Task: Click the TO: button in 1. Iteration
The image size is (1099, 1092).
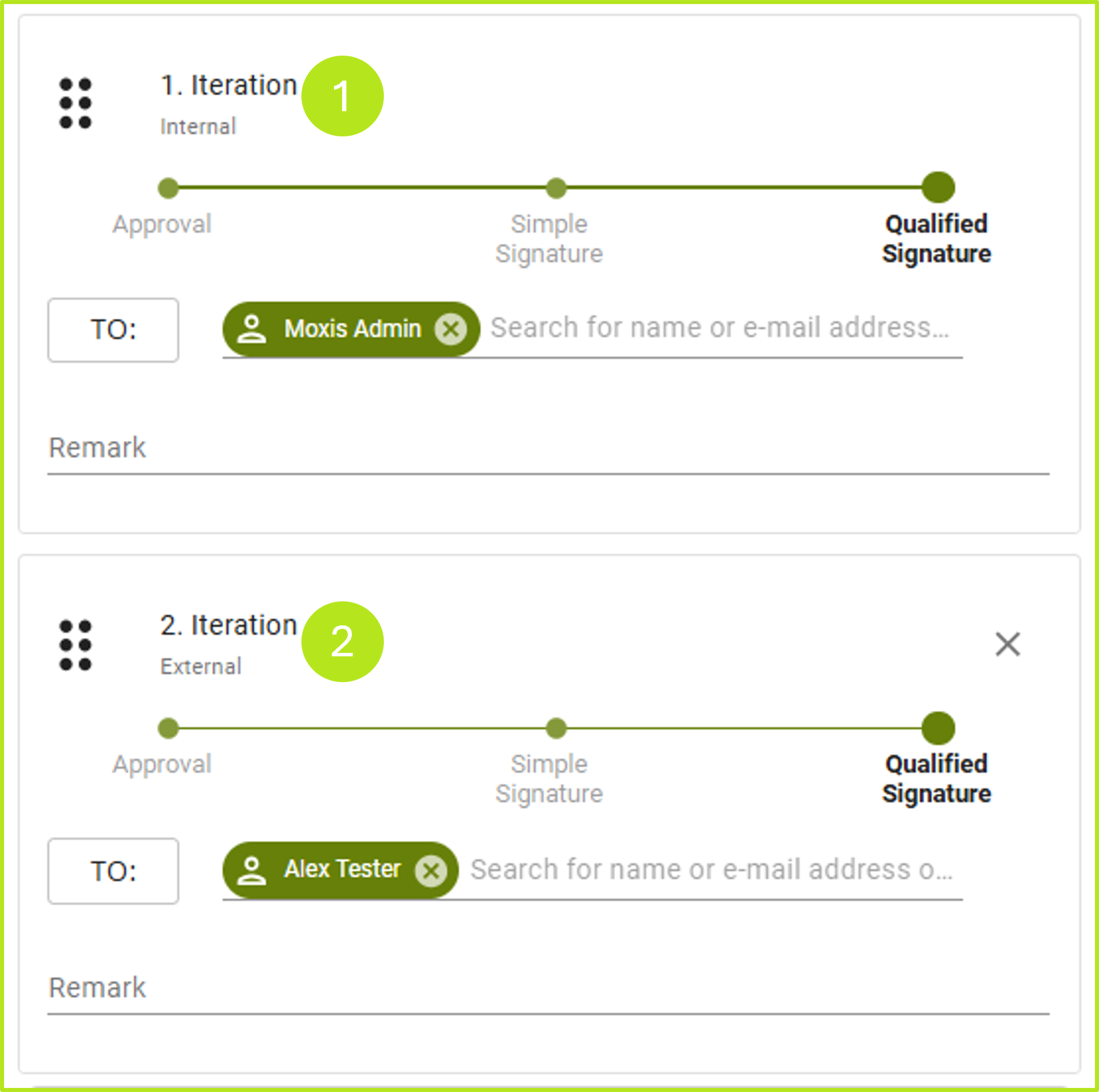Action: (x=113, y=330)
